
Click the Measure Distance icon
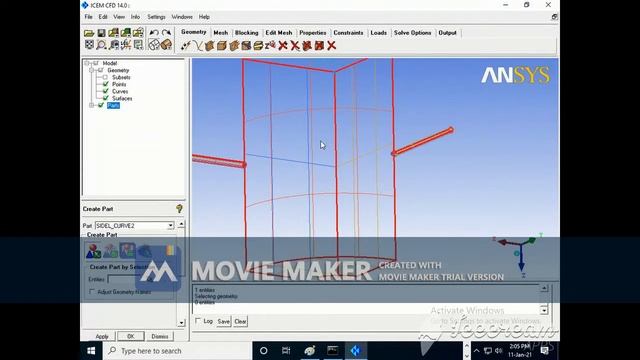(114, 45)
